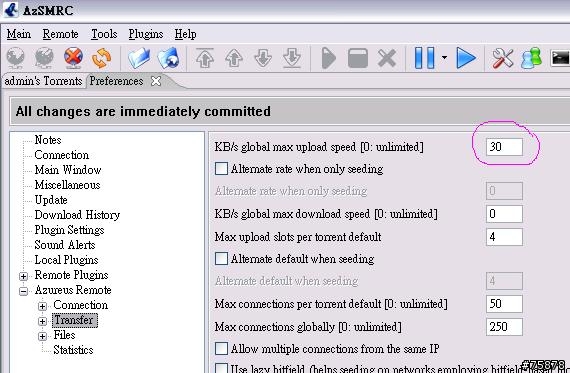This screenshot has width=570, height=373.
Task: Click Max connections globally field
Action: point(504,327)
